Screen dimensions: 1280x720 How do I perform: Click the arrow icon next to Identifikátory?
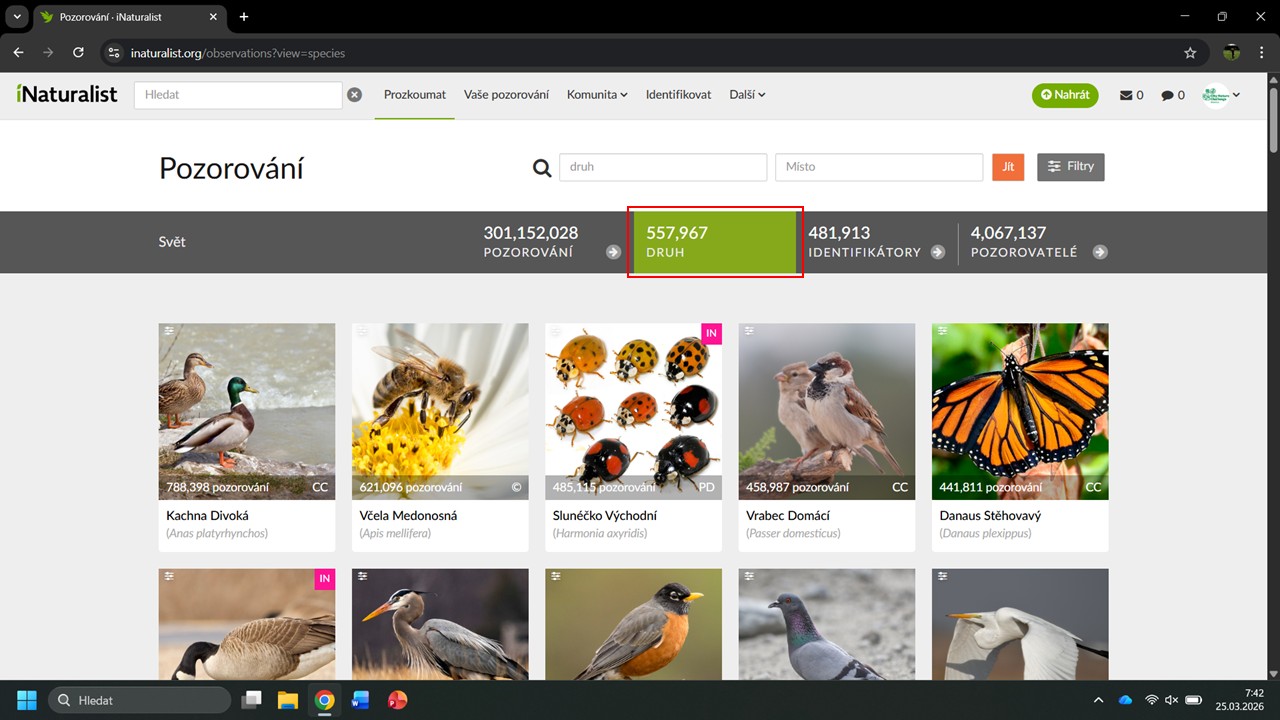[937, 252]
